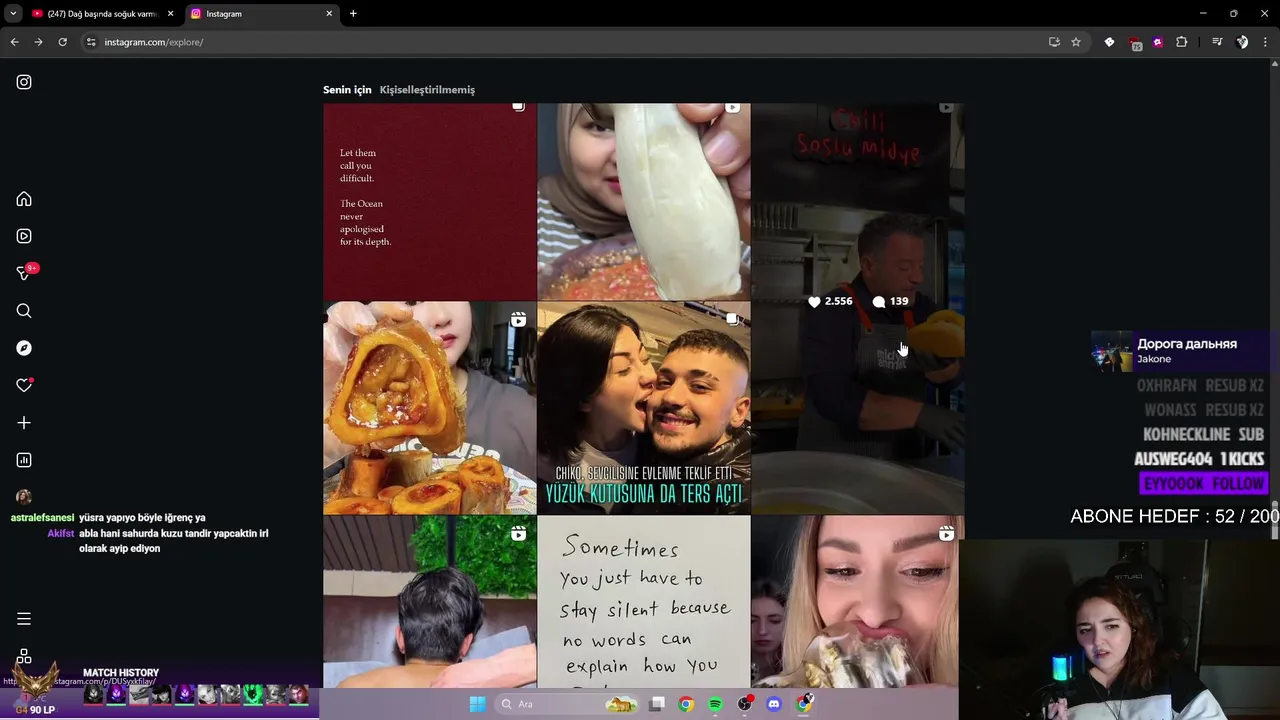Open the stuffed pastry food reel
This screenshot has width=1280, height=720.
pyautogui.click(x=430, y=408)
